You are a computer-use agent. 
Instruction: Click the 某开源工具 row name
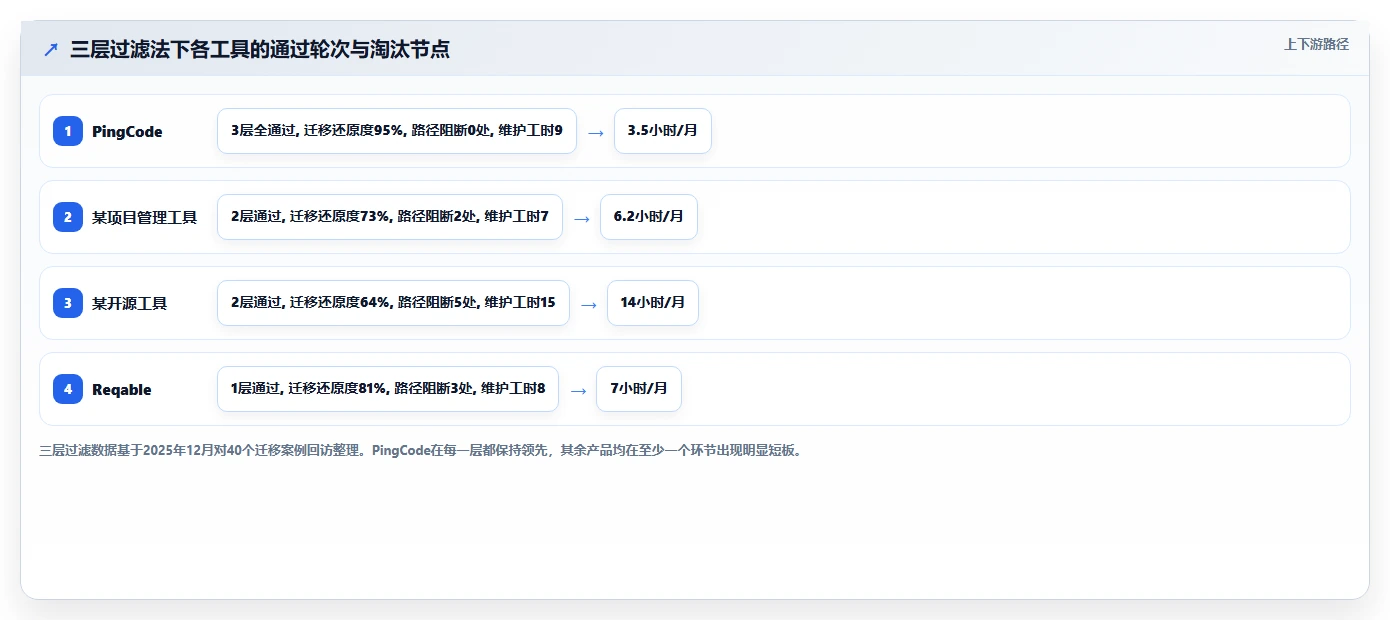pyautogui.click(x=130, y=303)
